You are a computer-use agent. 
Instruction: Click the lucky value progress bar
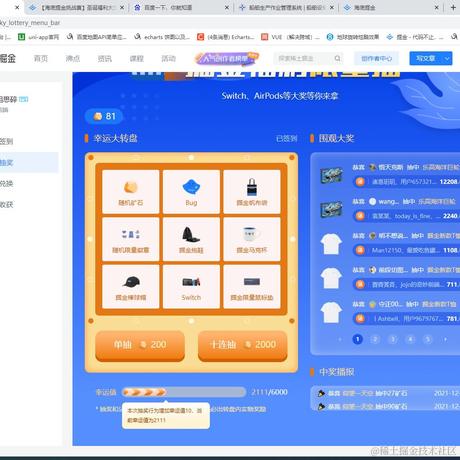184,392
